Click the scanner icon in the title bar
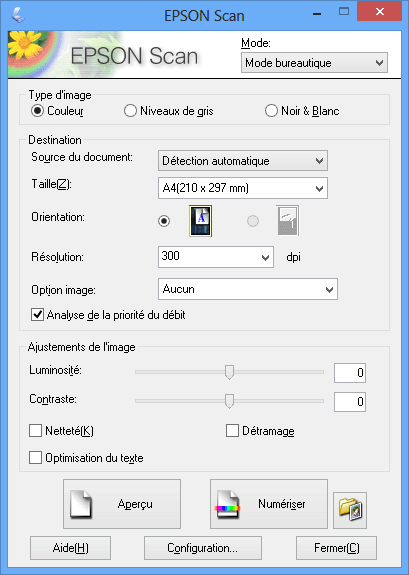The width and height of the screenshot is (409, 575). click(x=18, y=15)
